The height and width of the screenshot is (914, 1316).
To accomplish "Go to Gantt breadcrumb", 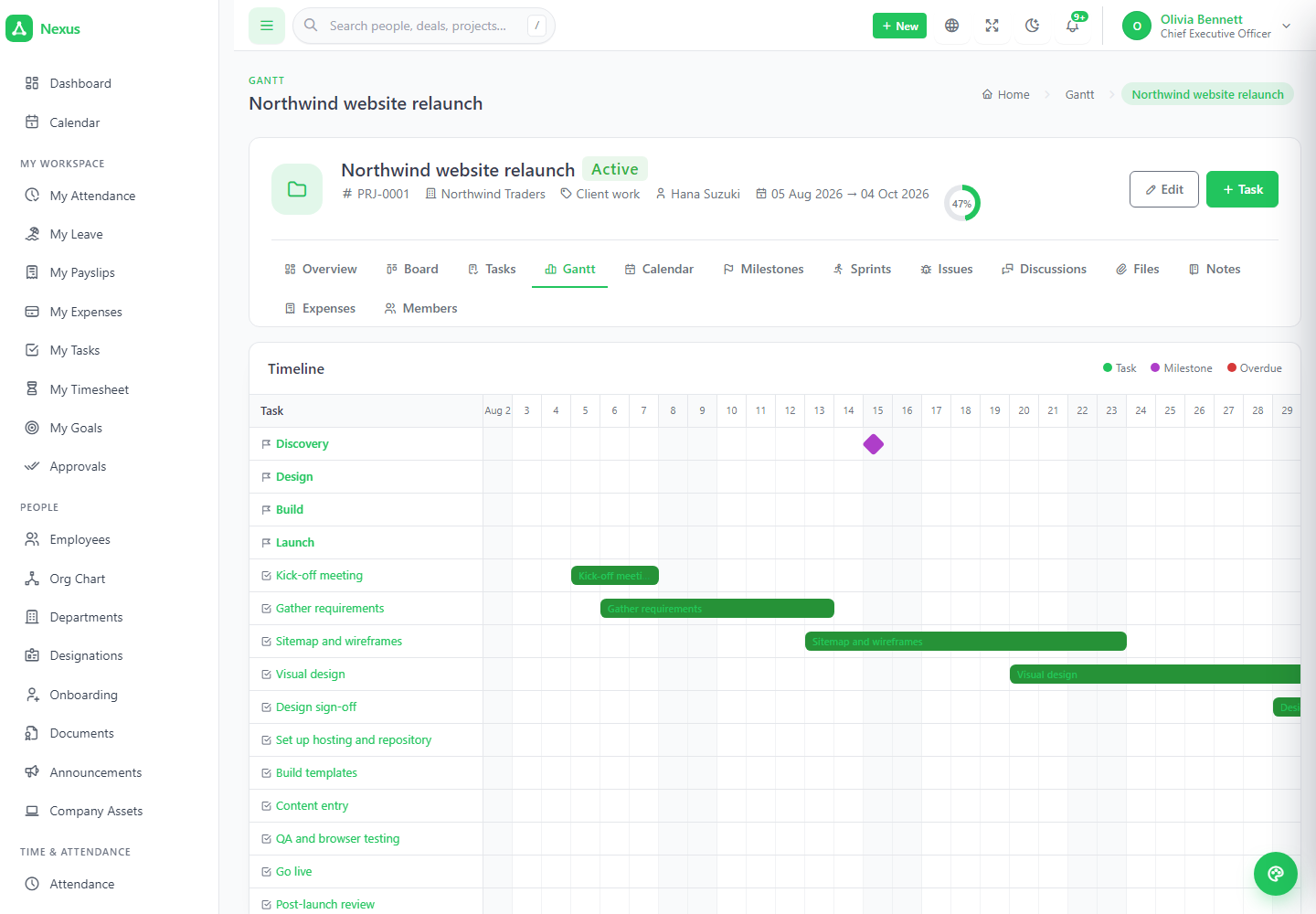I will [1079, 94].
